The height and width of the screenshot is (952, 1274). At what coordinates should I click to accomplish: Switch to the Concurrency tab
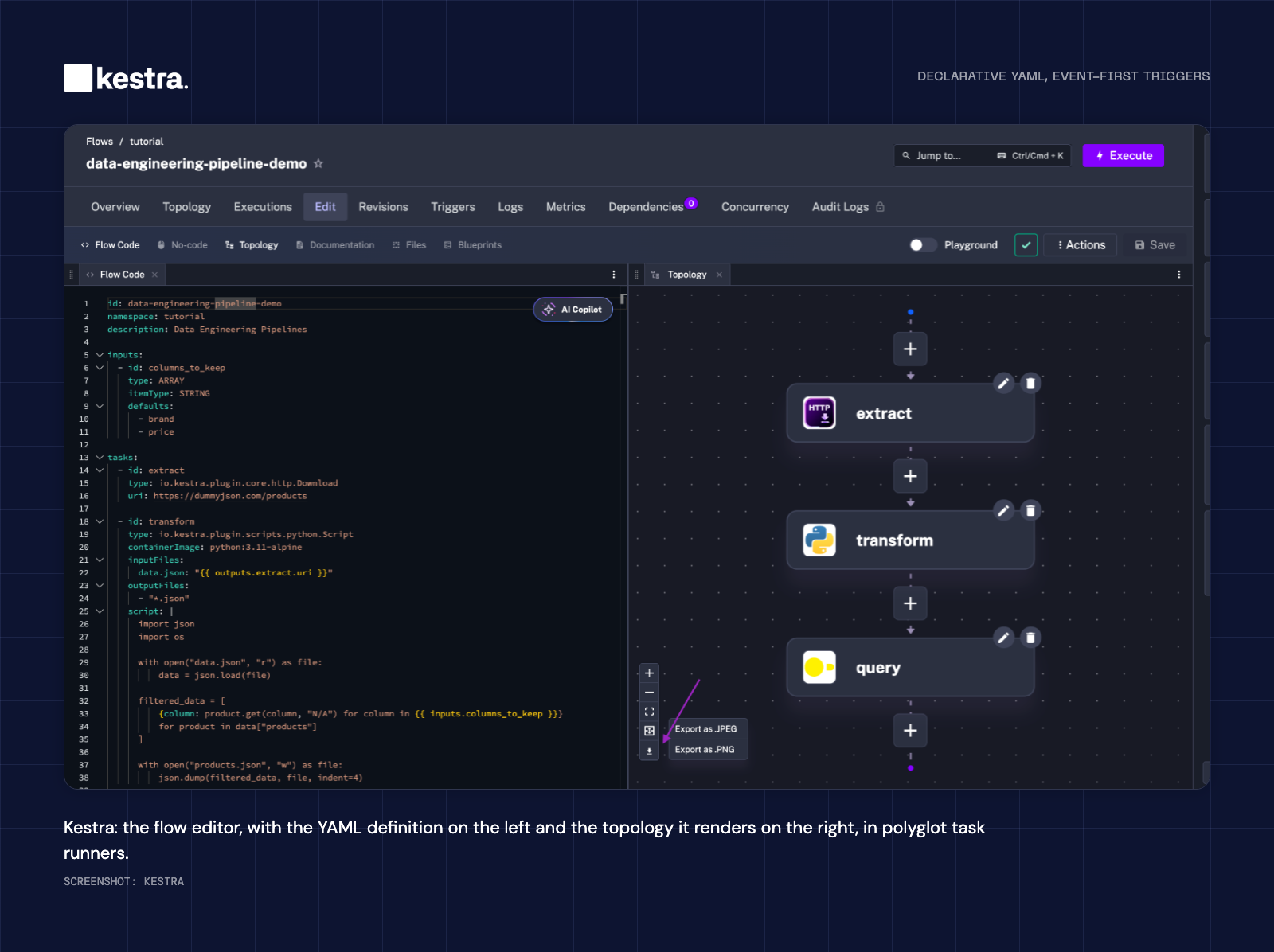tap(755, 207)
